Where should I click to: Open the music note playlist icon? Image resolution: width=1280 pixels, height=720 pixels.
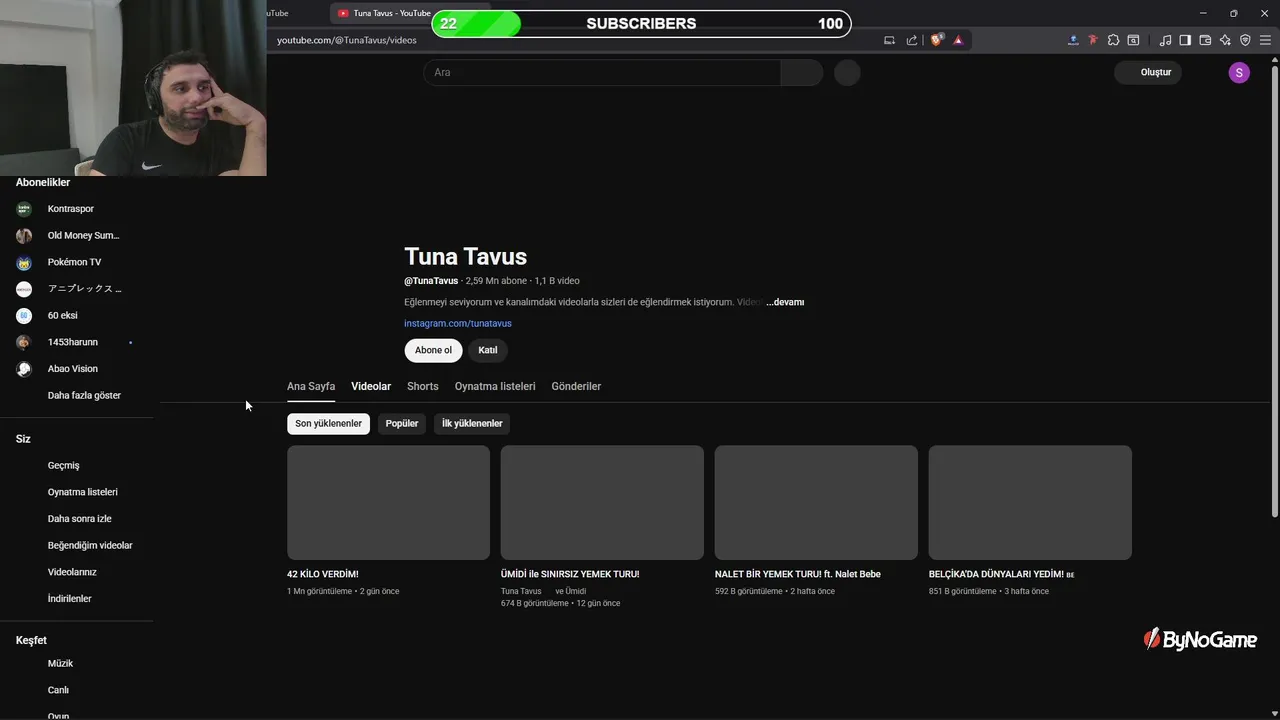1165,40
